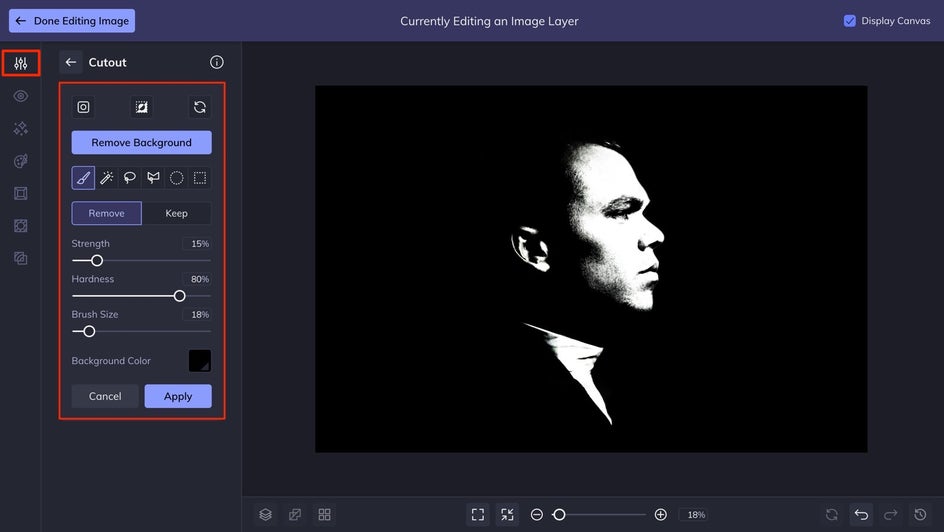Click the invert selection icon

[x=141, y=107]
